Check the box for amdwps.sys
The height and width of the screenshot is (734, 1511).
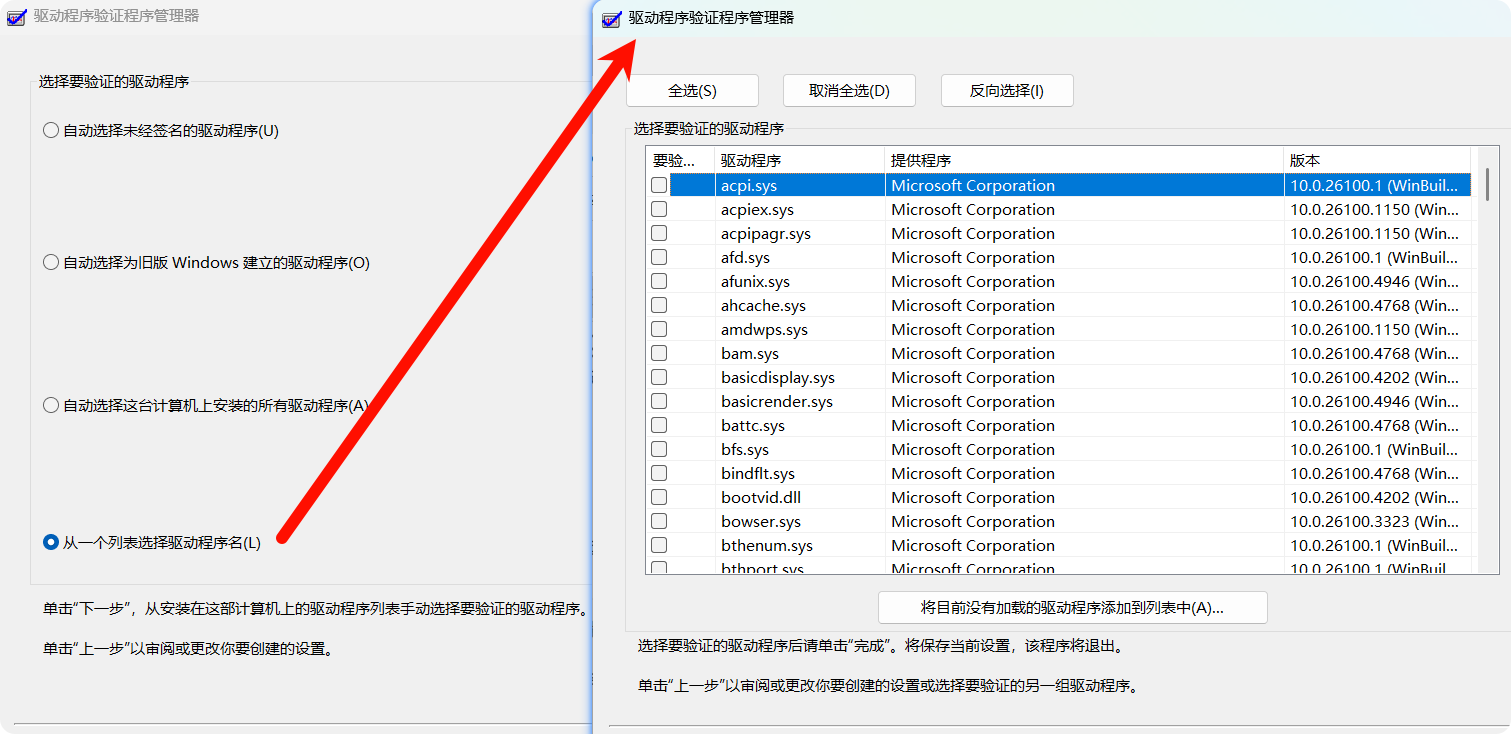click(659, 329)
